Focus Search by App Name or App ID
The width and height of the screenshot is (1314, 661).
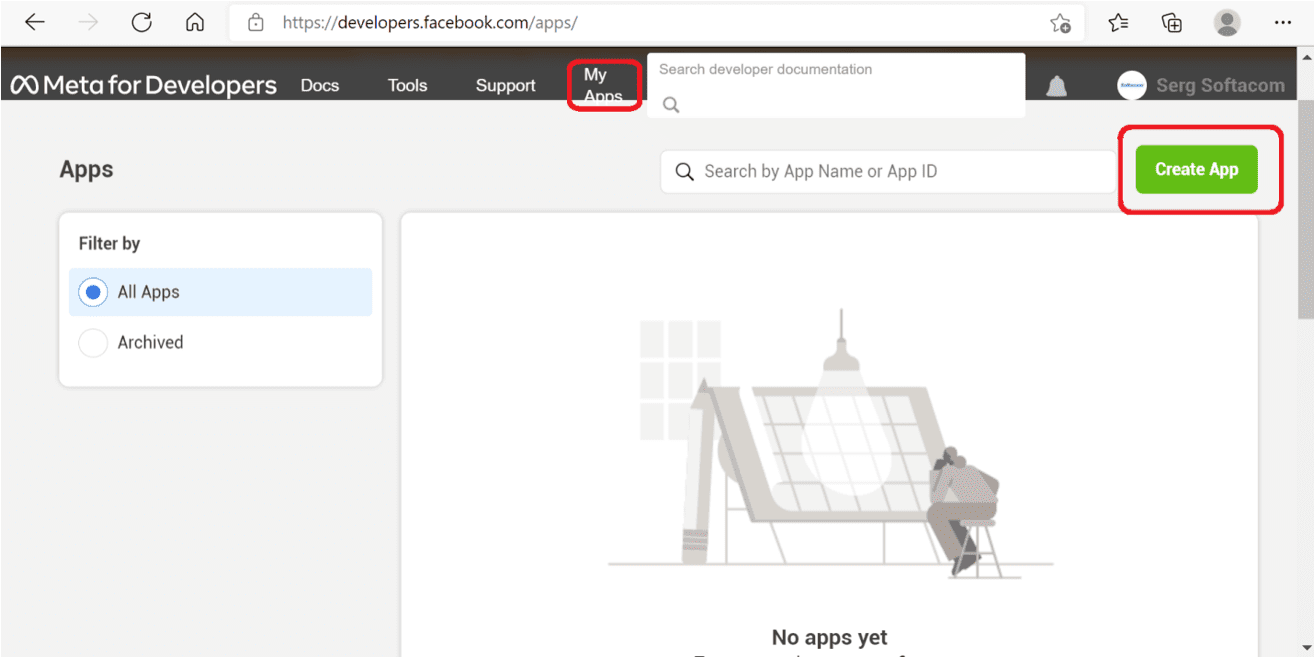click(888, 172)
